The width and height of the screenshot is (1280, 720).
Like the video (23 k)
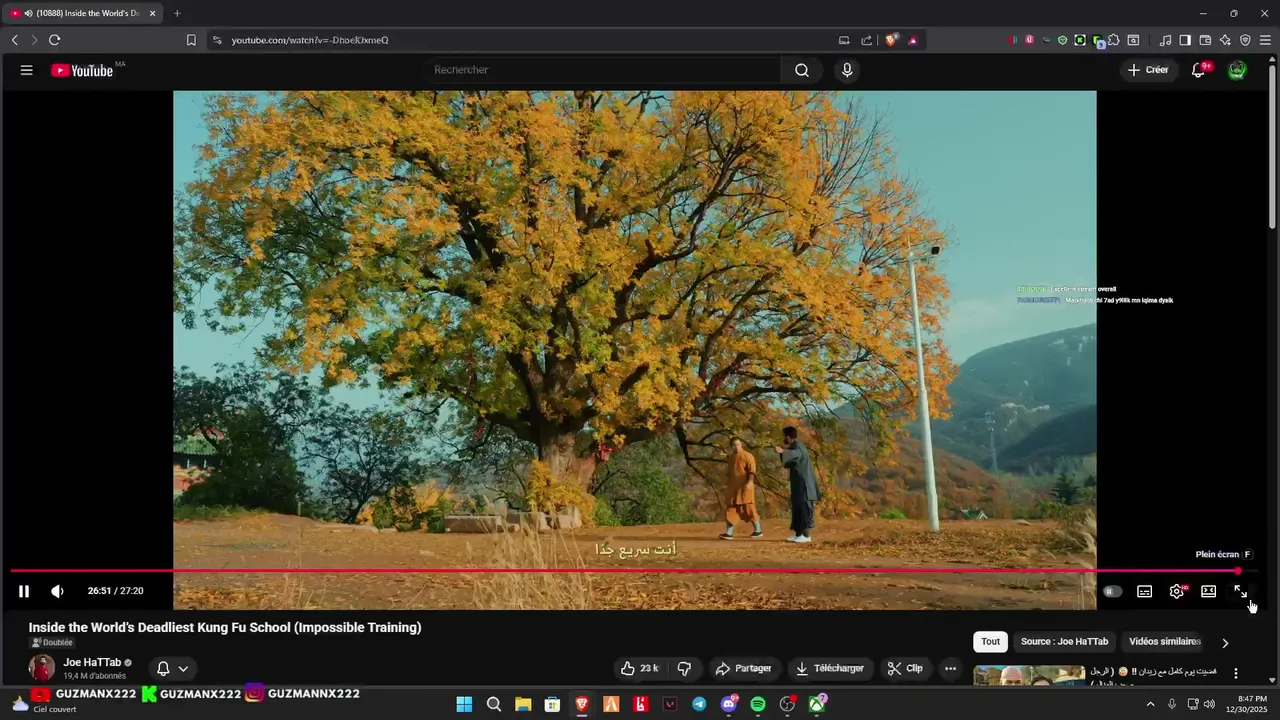[x=639, y=668]
